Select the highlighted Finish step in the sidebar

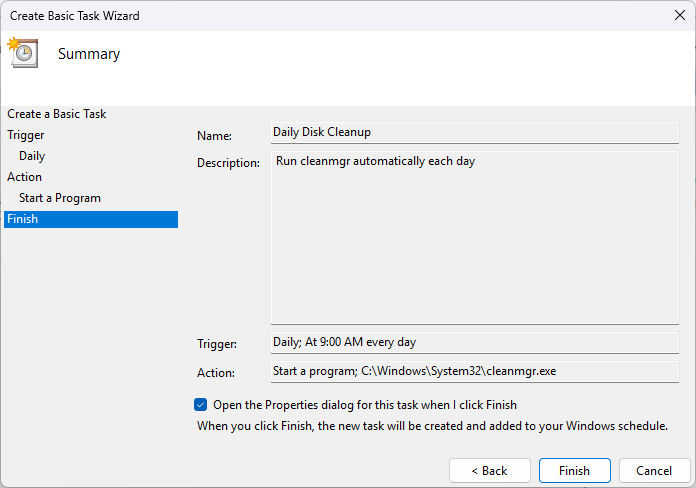[90, 219]
